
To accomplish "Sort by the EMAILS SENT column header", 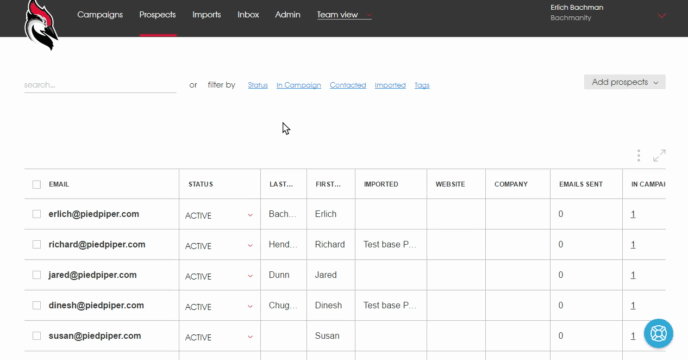I will click(x=580, y=184).
